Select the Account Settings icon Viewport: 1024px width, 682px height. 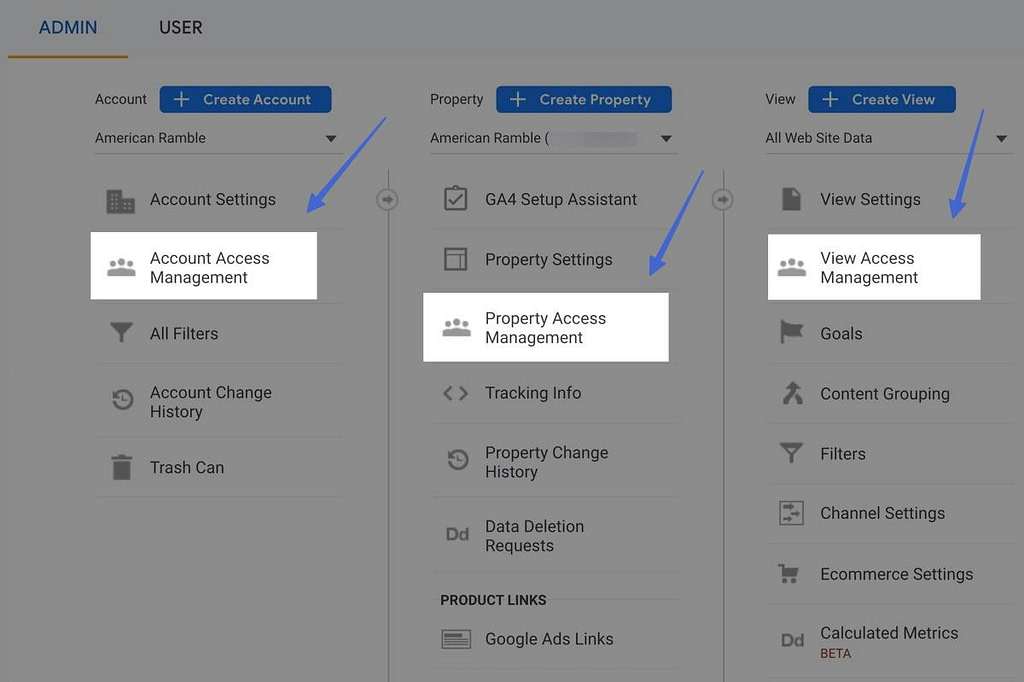coord(120,199)
